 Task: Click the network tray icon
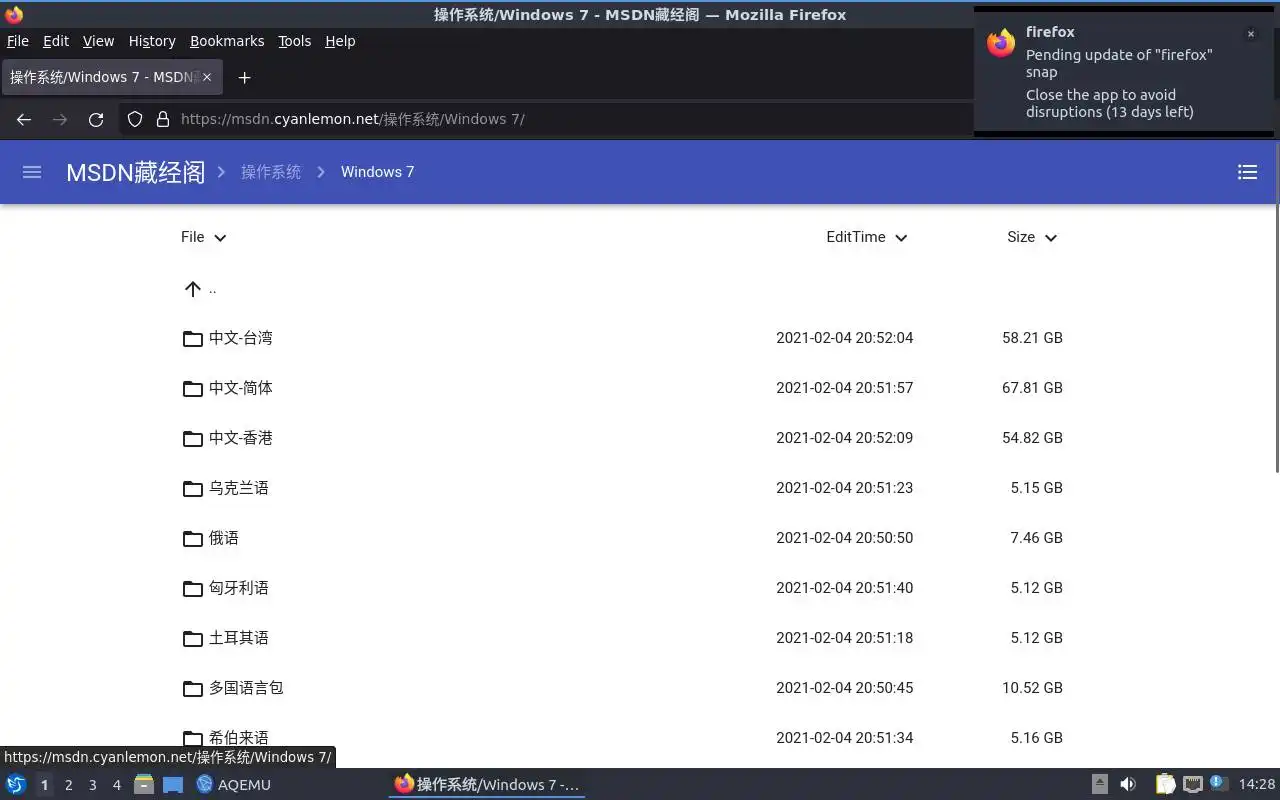[x=1192, y=784]
